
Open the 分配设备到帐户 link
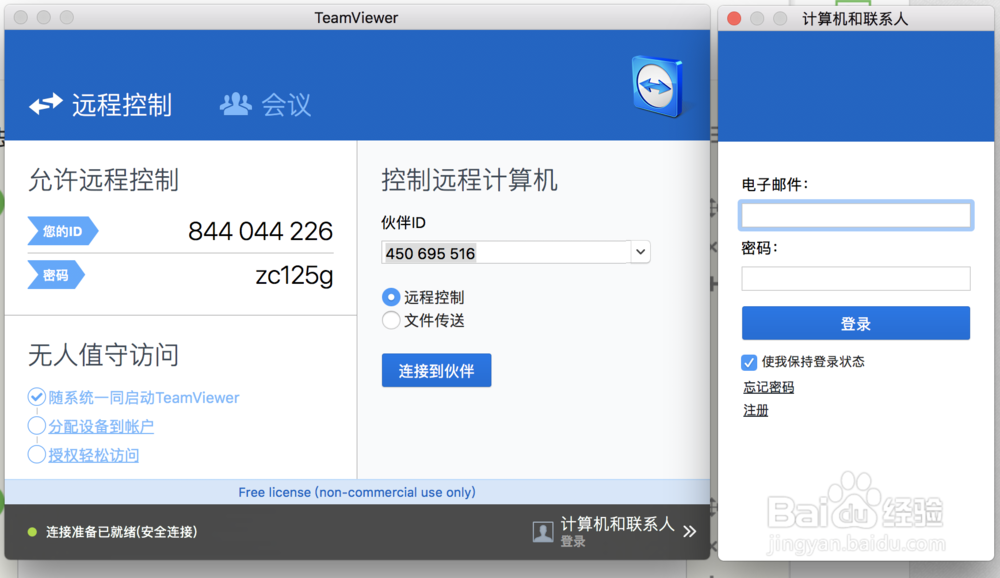101,426
